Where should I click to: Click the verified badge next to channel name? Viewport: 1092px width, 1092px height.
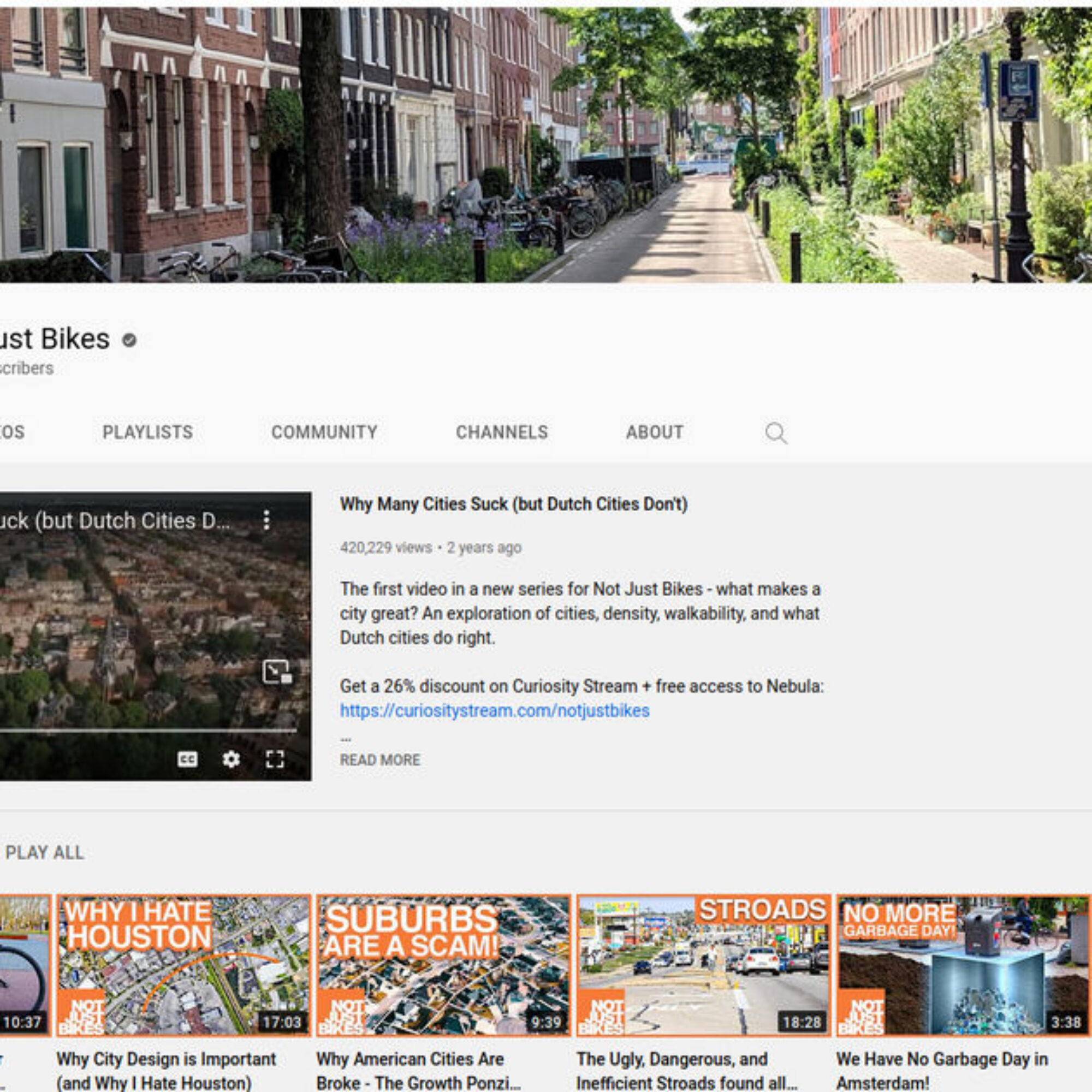click(x=129, y=340)
